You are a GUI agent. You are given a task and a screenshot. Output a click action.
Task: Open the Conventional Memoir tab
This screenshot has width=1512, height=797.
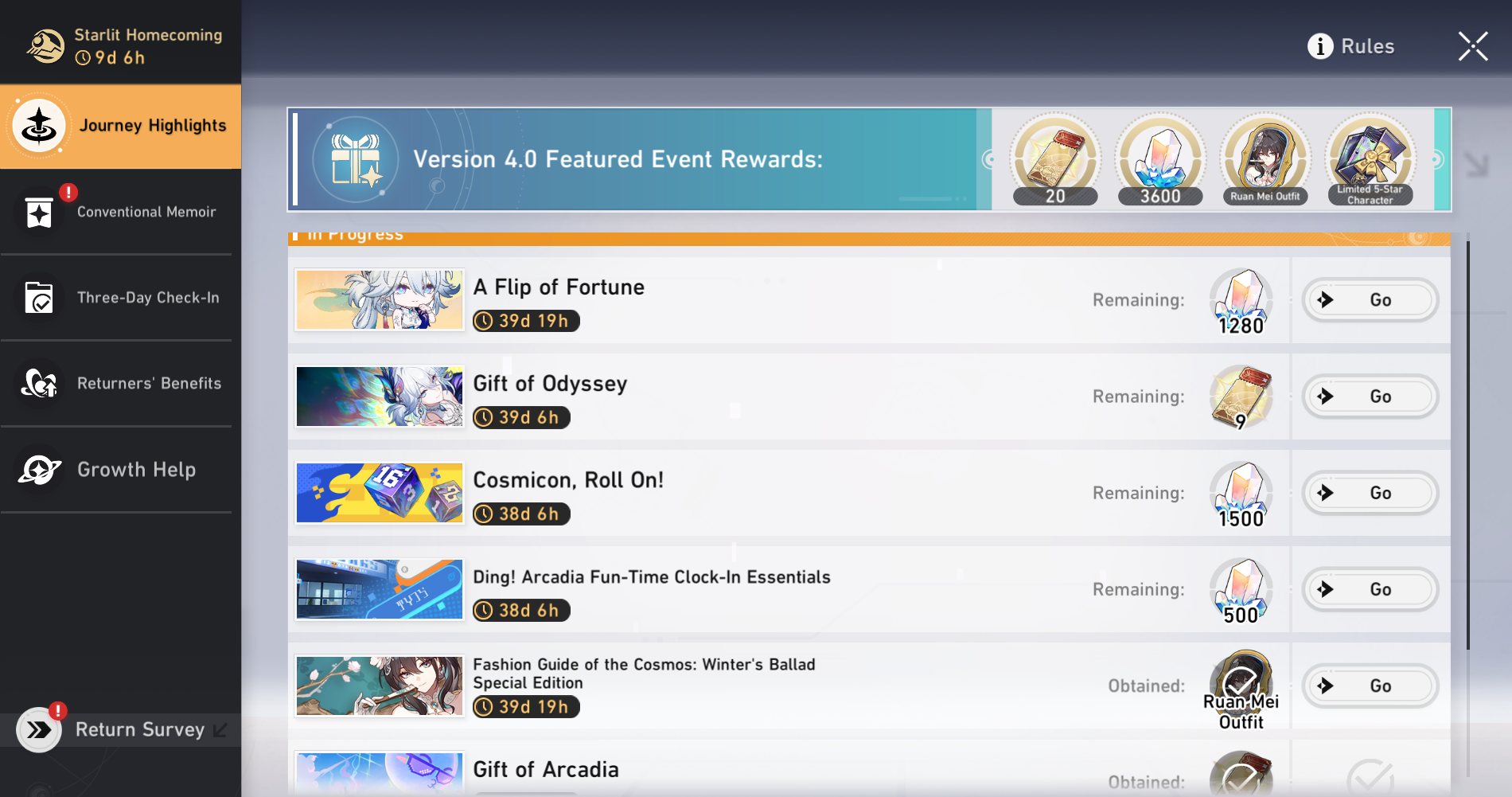(120, 212)
